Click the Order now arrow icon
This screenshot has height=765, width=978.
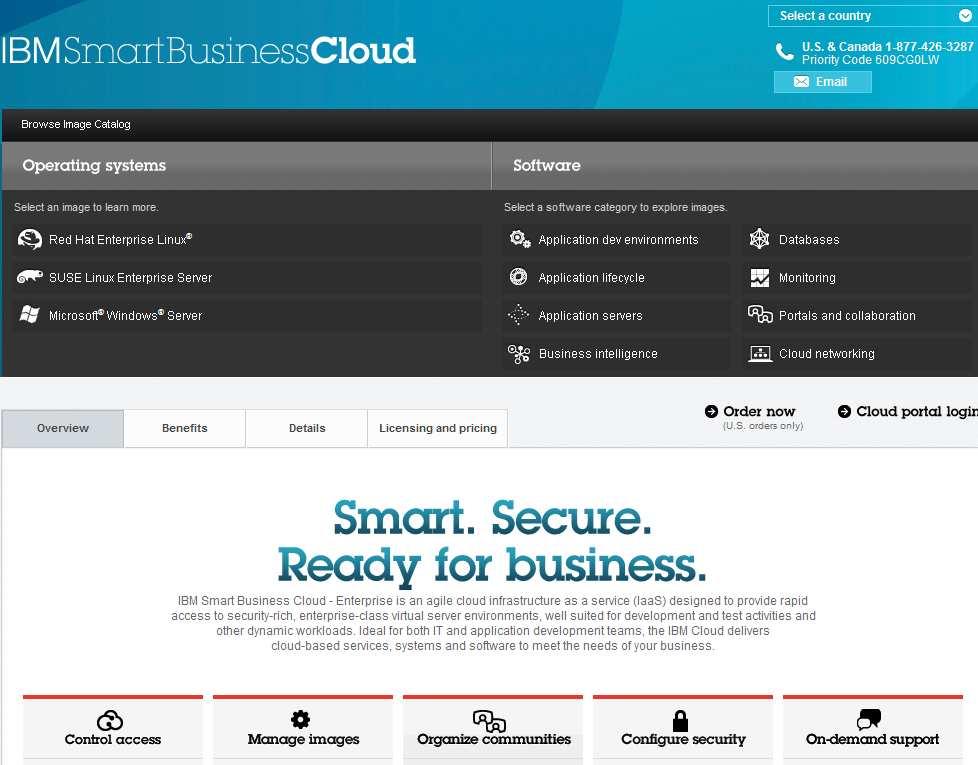coord(711,411)
